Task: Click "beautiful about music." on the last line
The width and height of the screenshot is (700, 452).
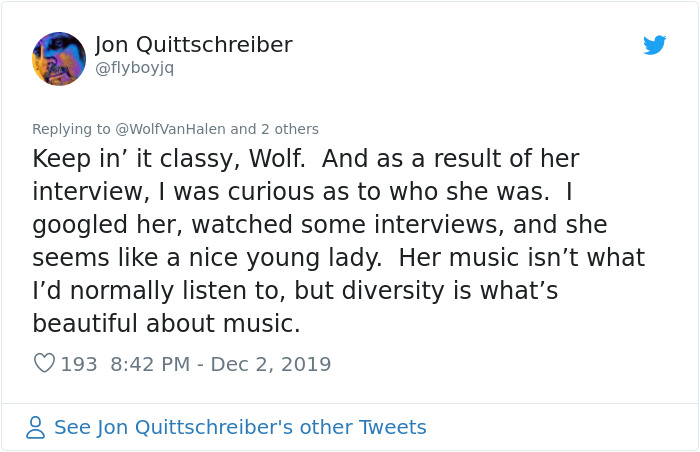Action: 166,324
